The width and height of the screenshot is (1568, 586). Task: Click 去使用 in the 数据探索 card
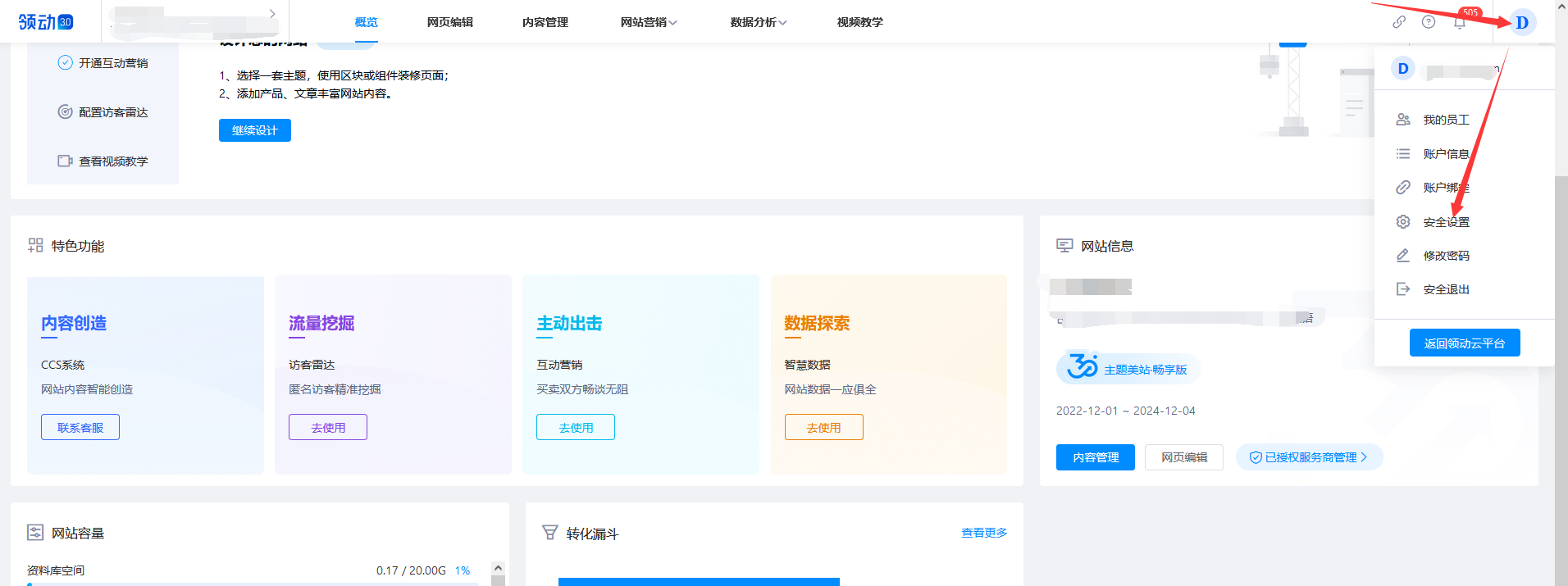coord(824,427)
